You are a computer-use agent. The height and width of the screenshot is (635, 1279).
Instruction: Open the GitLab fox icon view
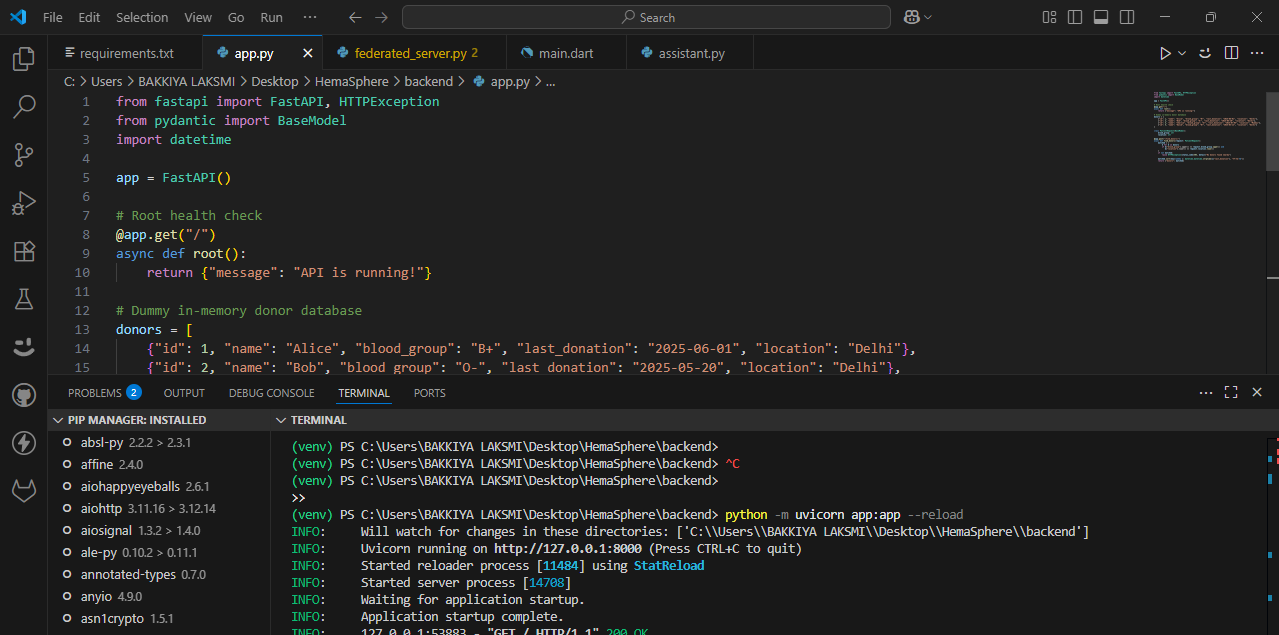tap(23, 491)
